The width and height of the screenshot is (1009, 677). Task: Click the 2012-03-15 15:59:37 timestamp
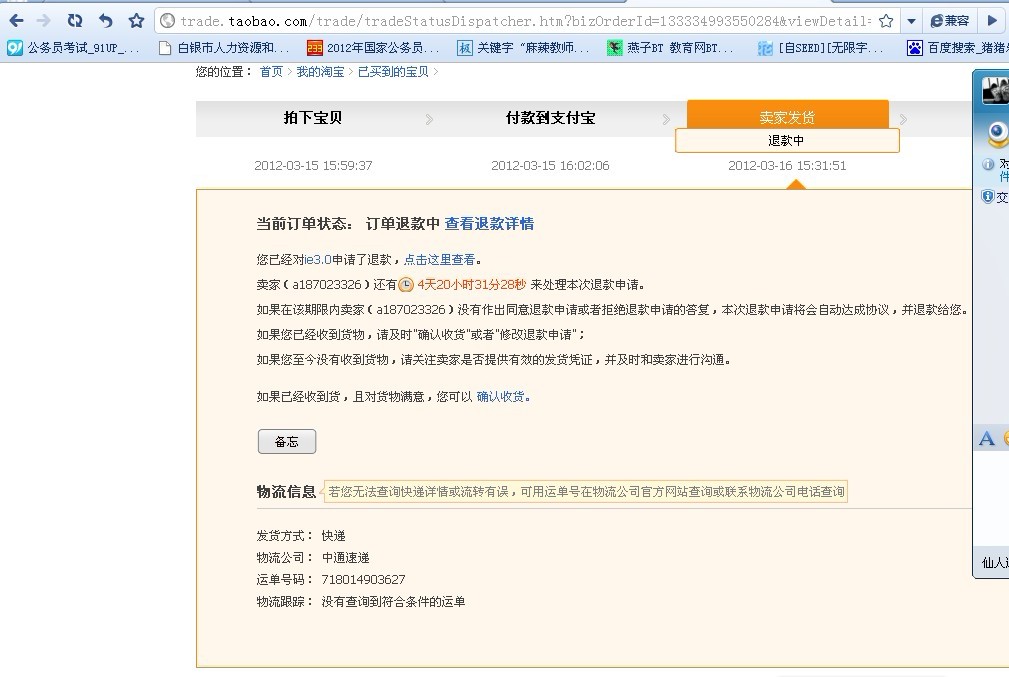313,165
